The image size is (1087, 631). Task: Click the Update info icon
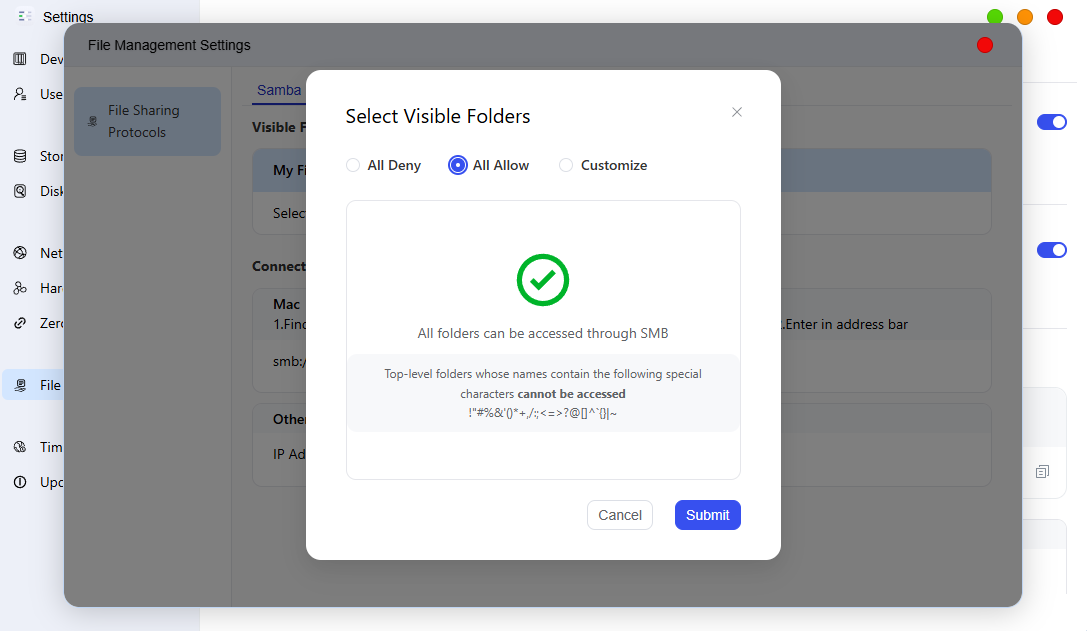[20, 482]
